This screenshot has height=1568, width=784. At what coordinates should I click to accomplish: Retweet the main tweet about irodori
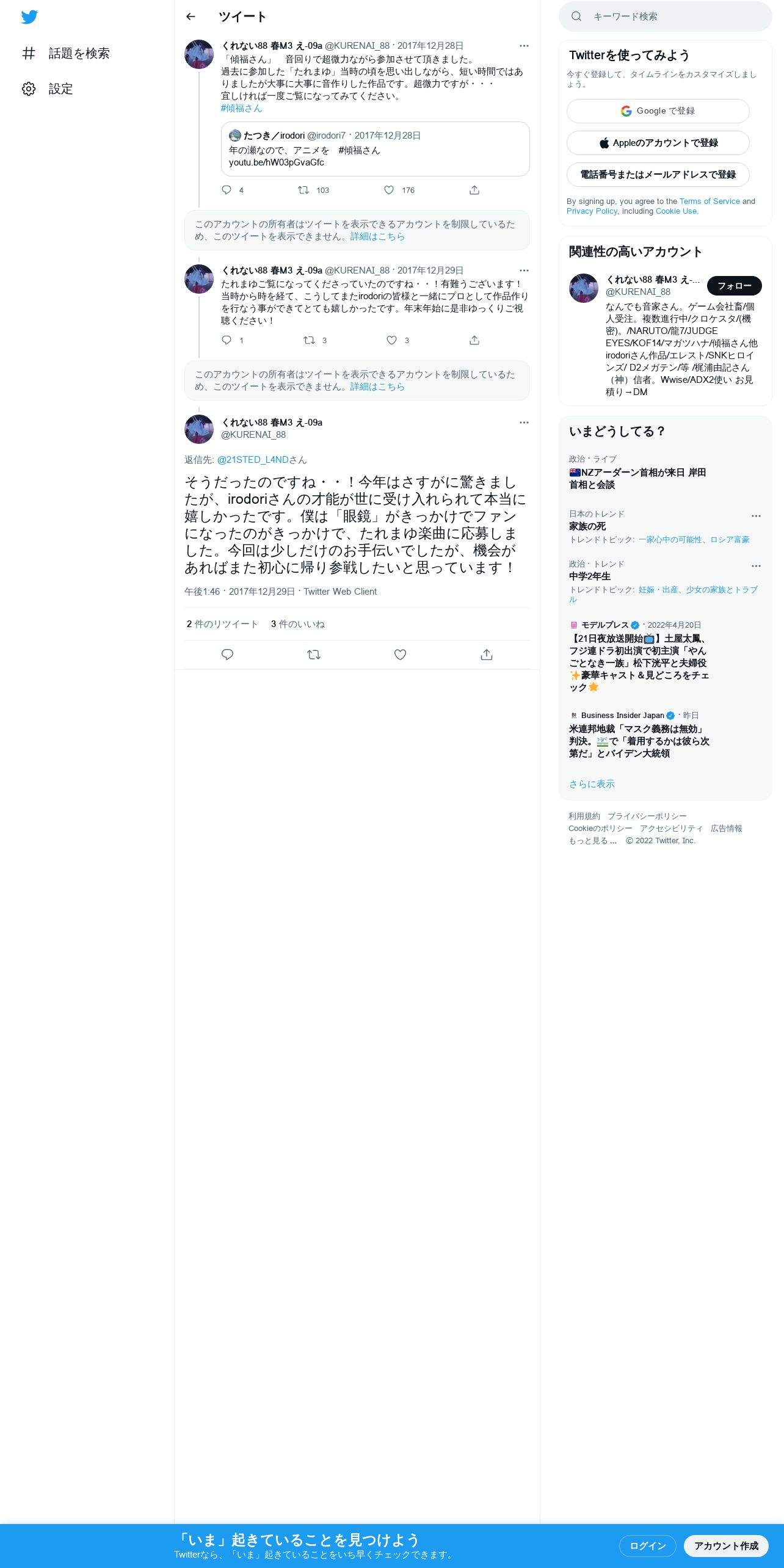tap(314, 655)
